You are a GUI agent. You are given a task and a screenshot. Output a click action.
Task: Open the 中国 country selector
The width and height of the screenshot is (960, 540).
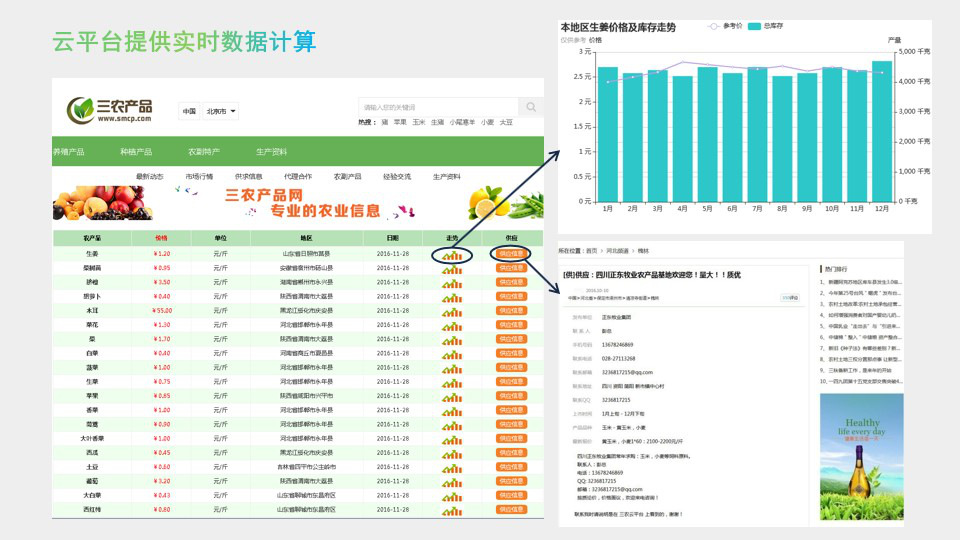click(189, 111)
